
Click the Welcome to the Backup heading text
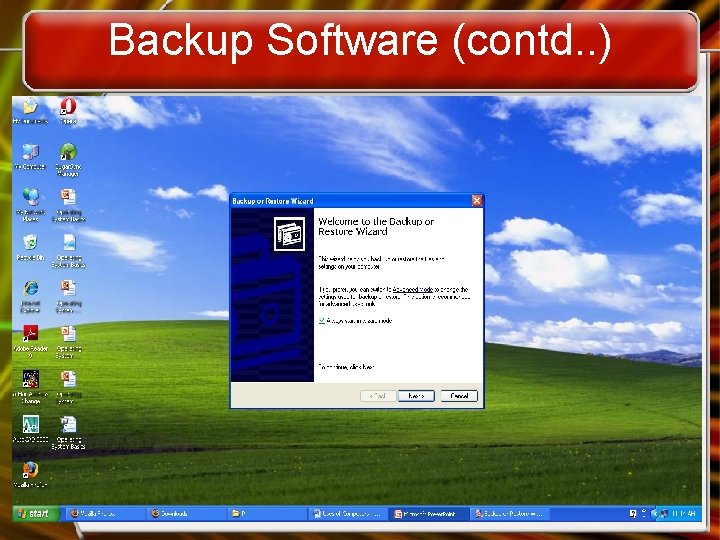pos(376,226)
